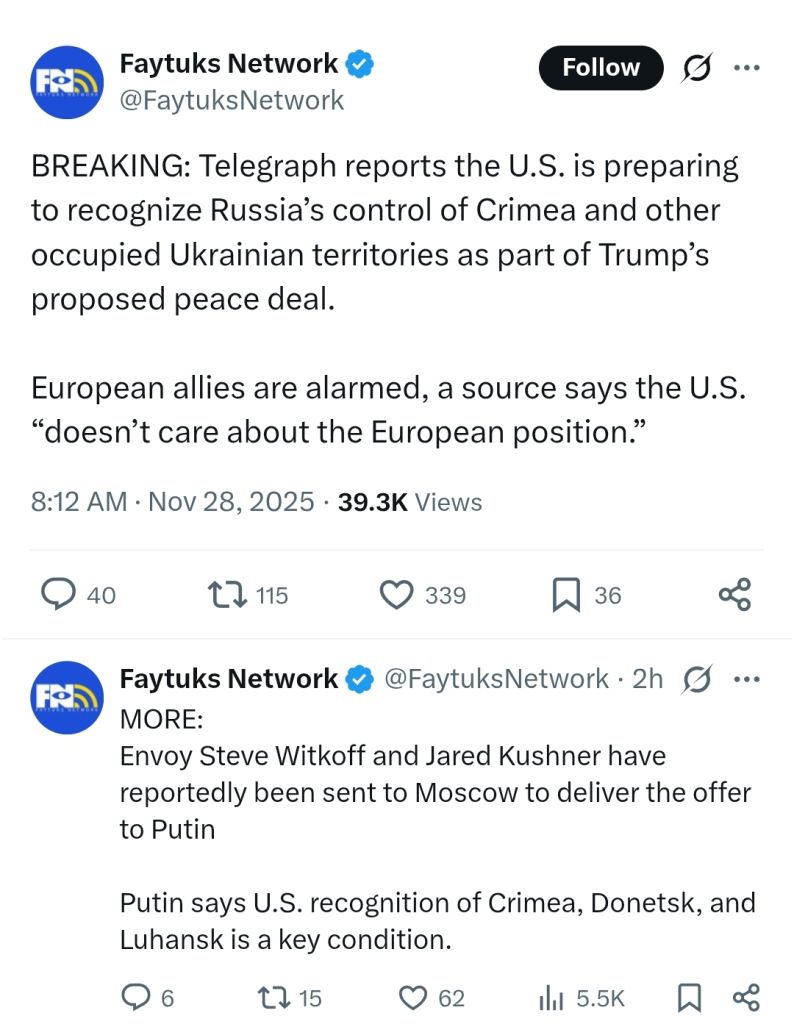Image resolution: width=794 pixels, height=1024 pixels.
Task: Repost the main BREAKING post
Action: [222, 595]
